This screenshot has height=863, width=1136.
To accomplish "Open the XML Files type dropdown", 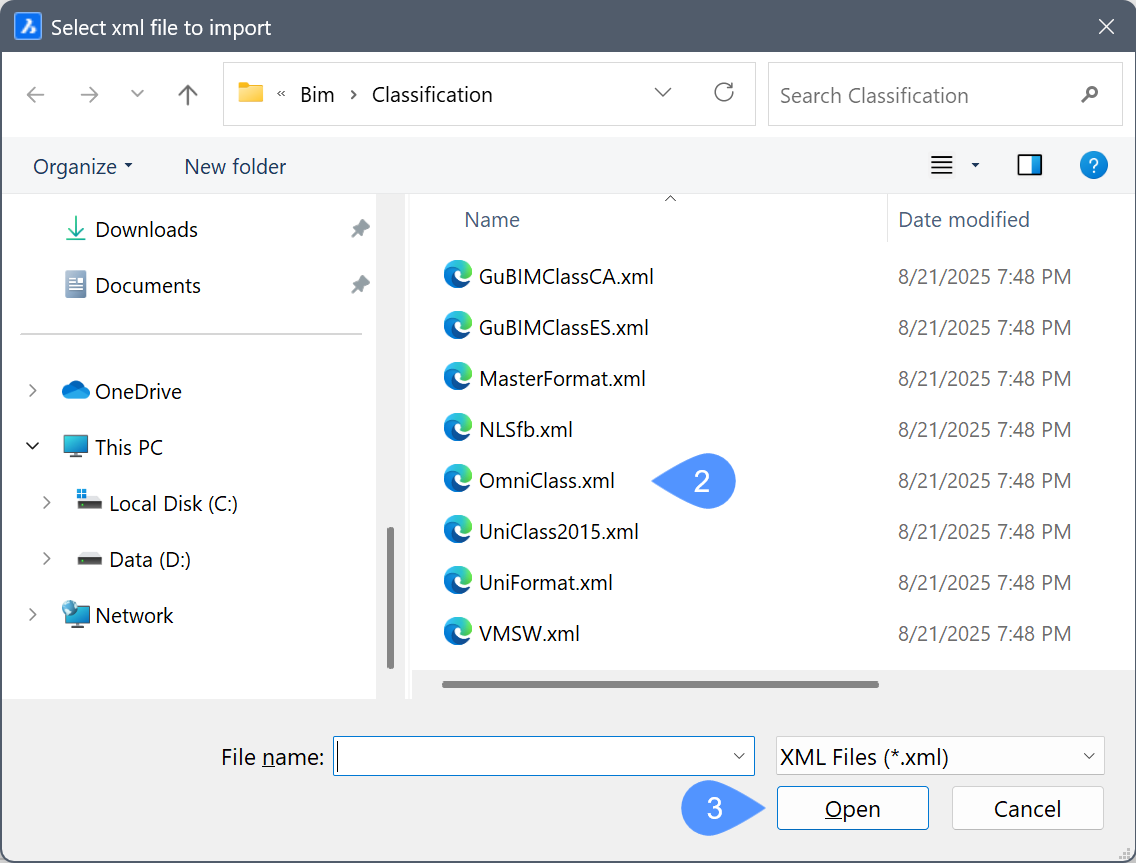I will click(x=939, y=757).
